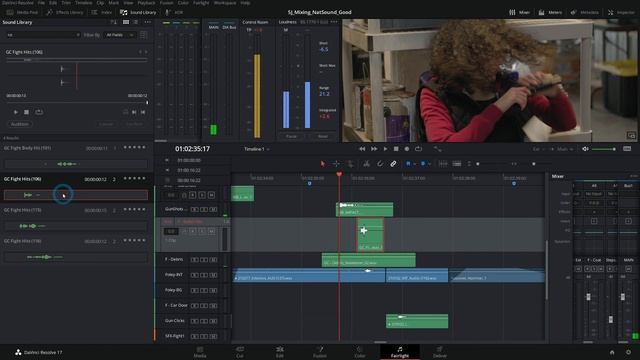Toggle Link Selection chain icon

point(393,164)
